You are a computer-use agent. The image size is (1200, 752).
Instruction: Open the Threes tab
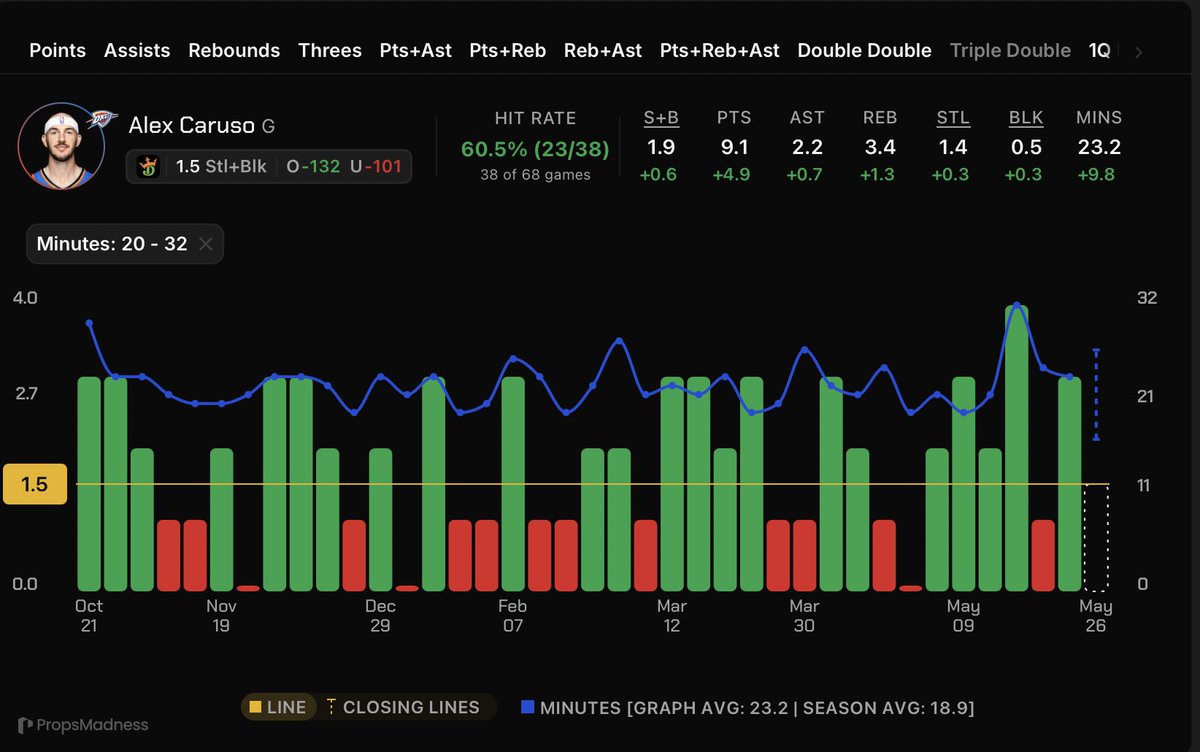[330, 50]
